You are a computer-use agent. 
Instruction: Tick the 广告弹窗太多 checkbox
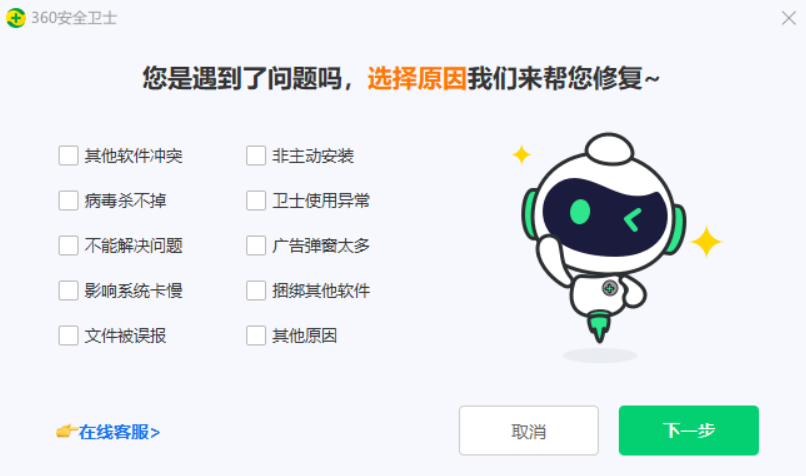255,246
